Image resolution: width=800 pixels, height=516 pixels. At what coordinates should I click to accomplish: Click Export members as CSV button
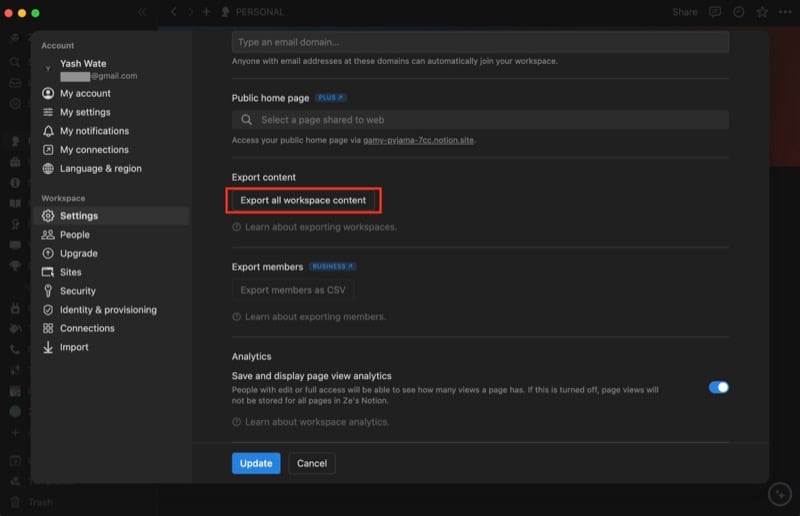click(293, 290)
